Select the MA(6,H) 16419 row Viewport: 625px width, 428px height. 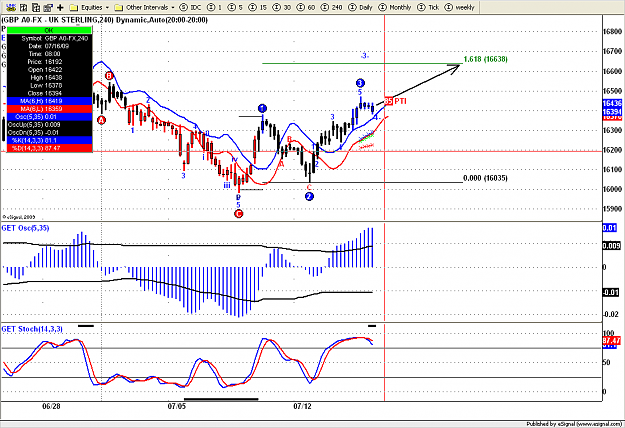49,101
